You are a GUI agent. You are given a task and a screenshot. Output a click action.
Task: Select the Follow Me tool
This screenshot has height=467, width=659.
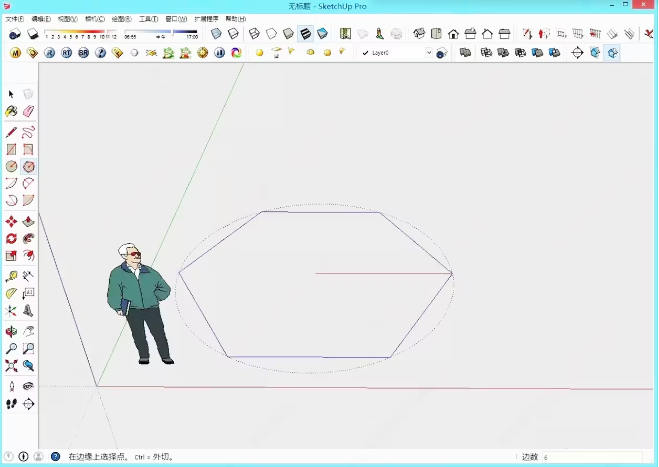click(28, 238)
